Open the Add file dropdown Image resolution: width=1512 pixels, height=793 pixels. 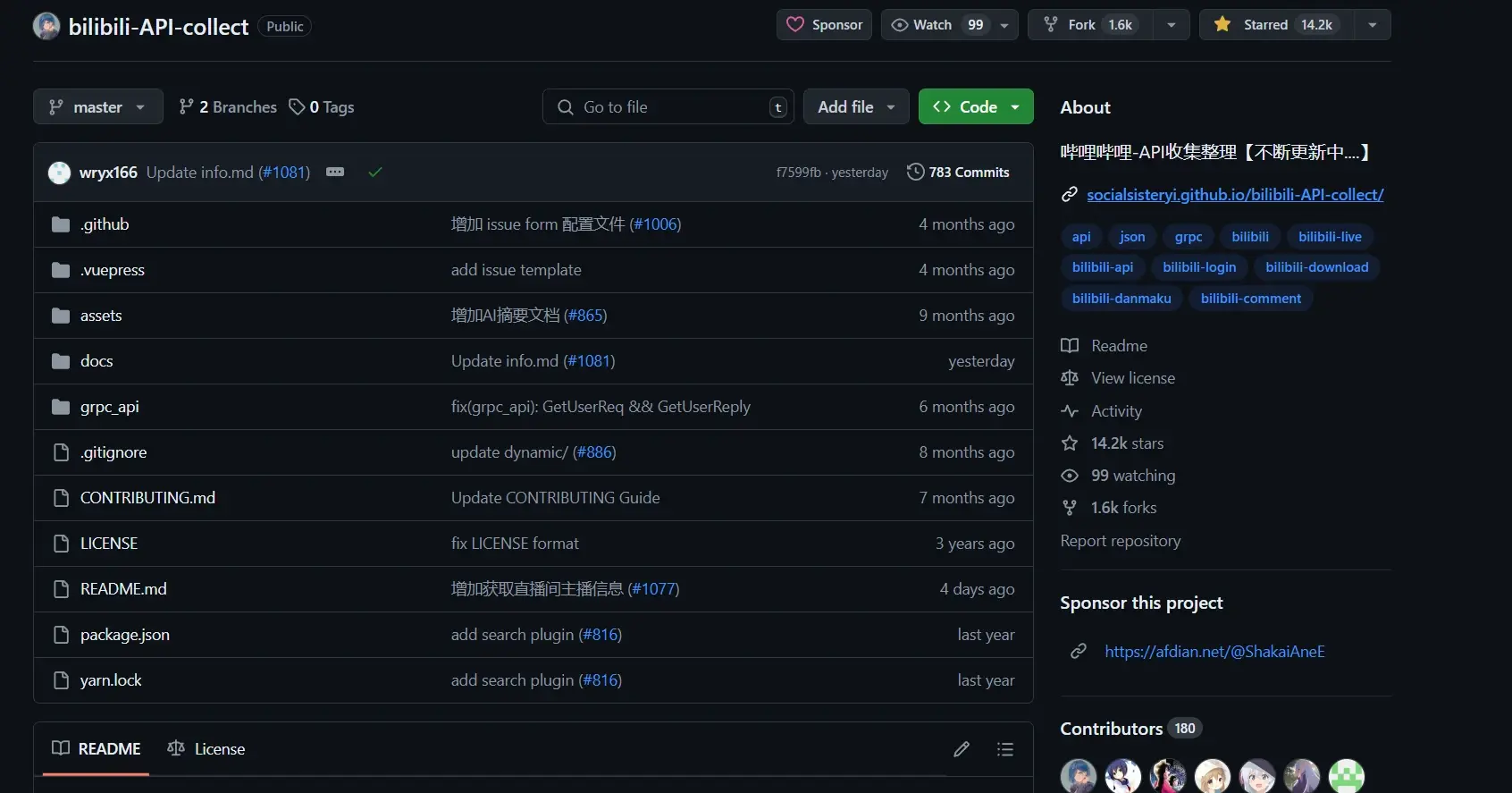pyautogui.click(x=856, y=106)
